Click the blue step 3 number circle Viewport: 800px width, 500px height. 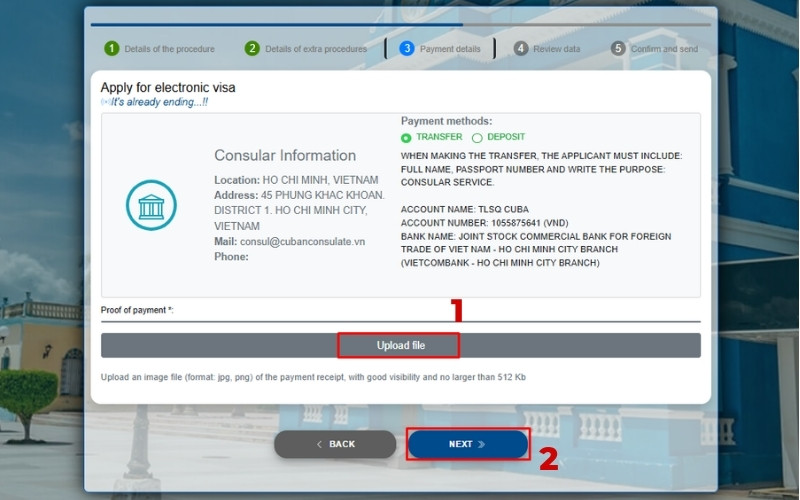coord(407,48)
